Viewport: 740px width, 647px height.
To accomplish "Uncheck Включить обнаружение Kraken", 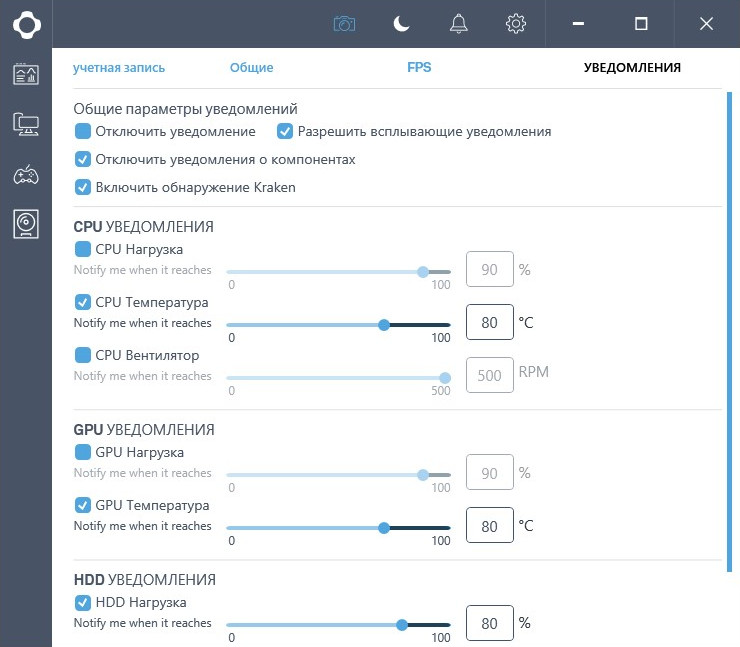I will (83, 187).
